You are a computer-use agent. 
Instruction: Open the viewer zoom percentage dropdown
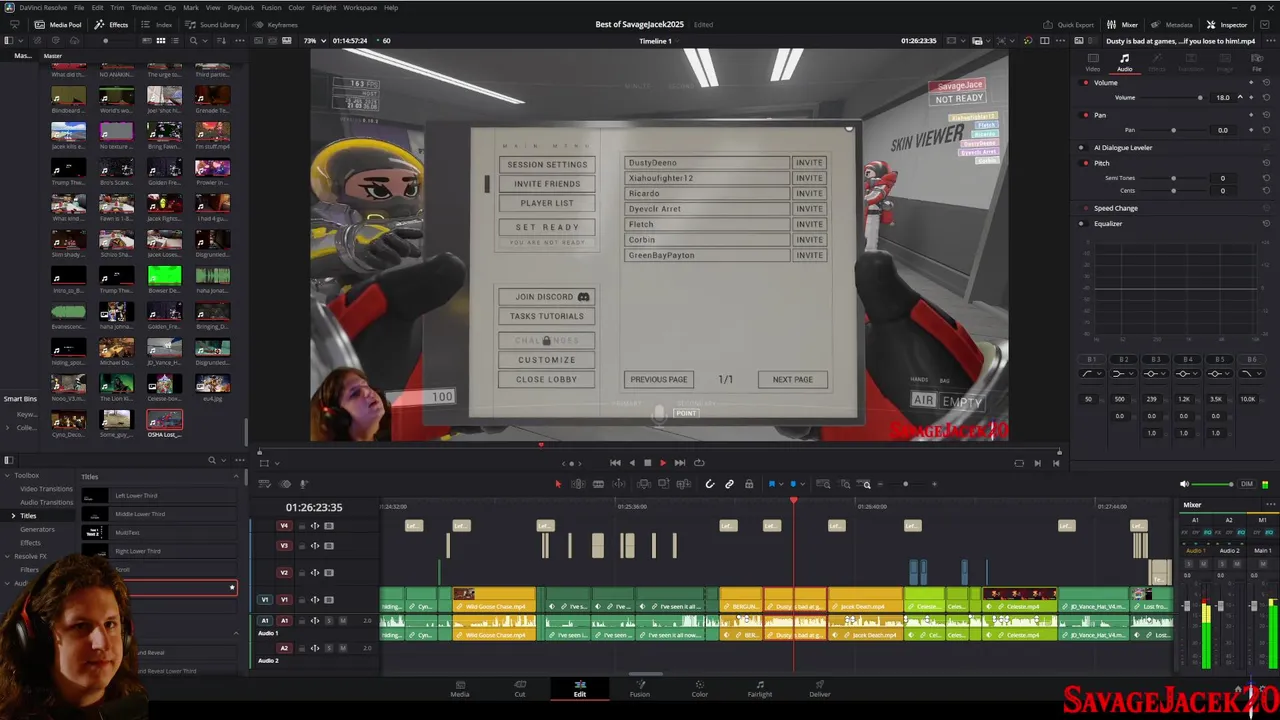(x=314, y=41)
